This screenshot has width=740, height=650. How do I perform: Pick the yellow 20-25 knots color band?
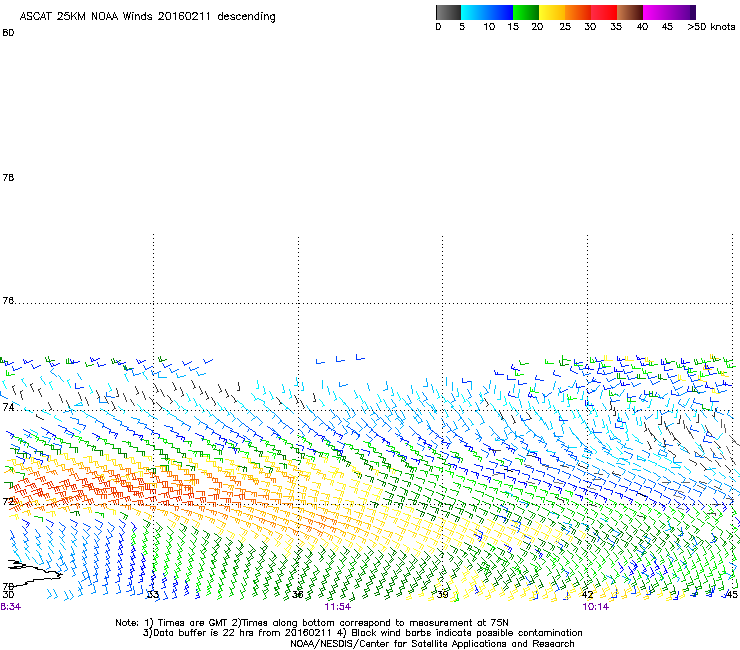552,12
